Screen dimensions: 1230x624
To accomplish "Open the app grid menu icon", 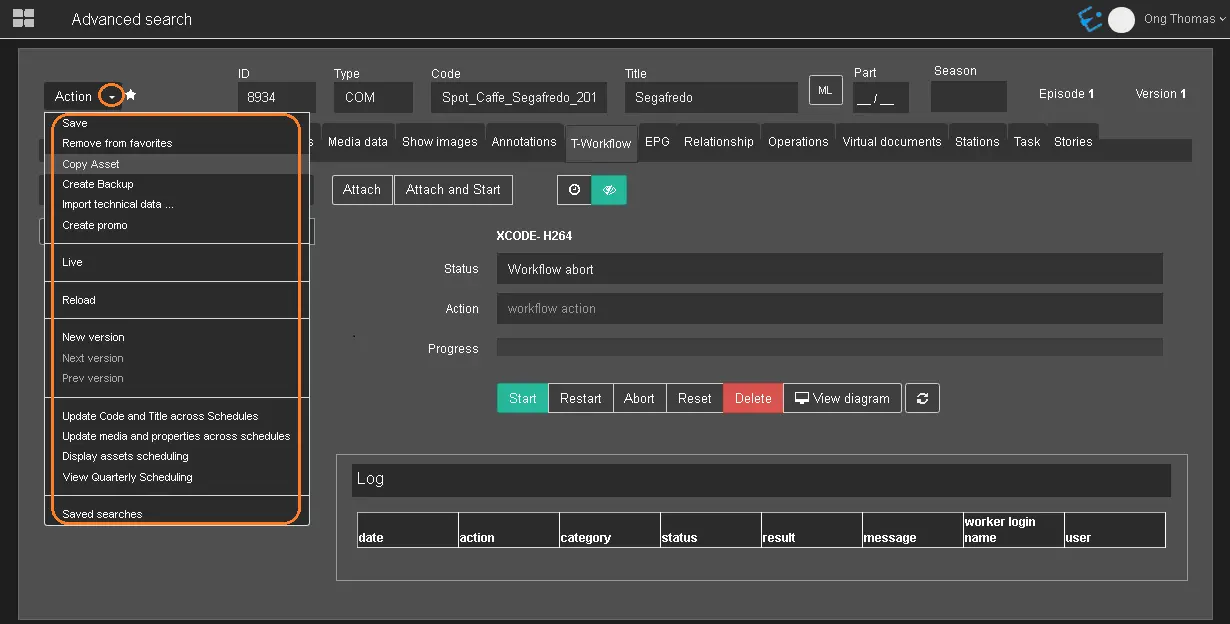I will 23,18.
